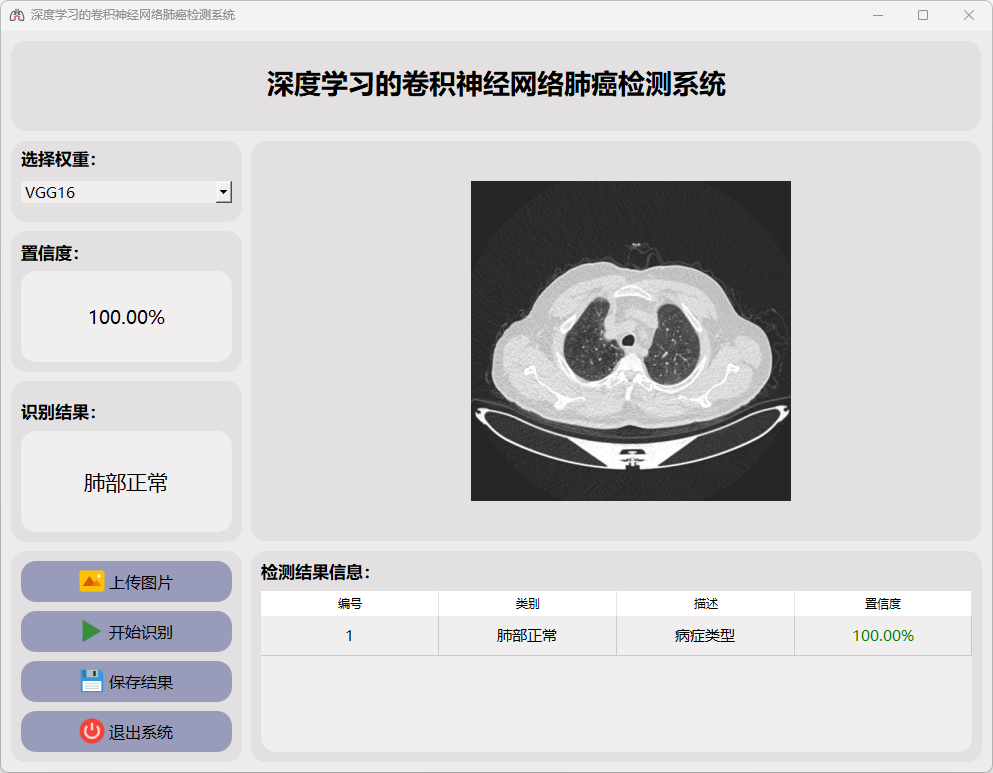Maximize the application window
The height and width of the screenshot is (773, 993).
(x=922, y=15)
